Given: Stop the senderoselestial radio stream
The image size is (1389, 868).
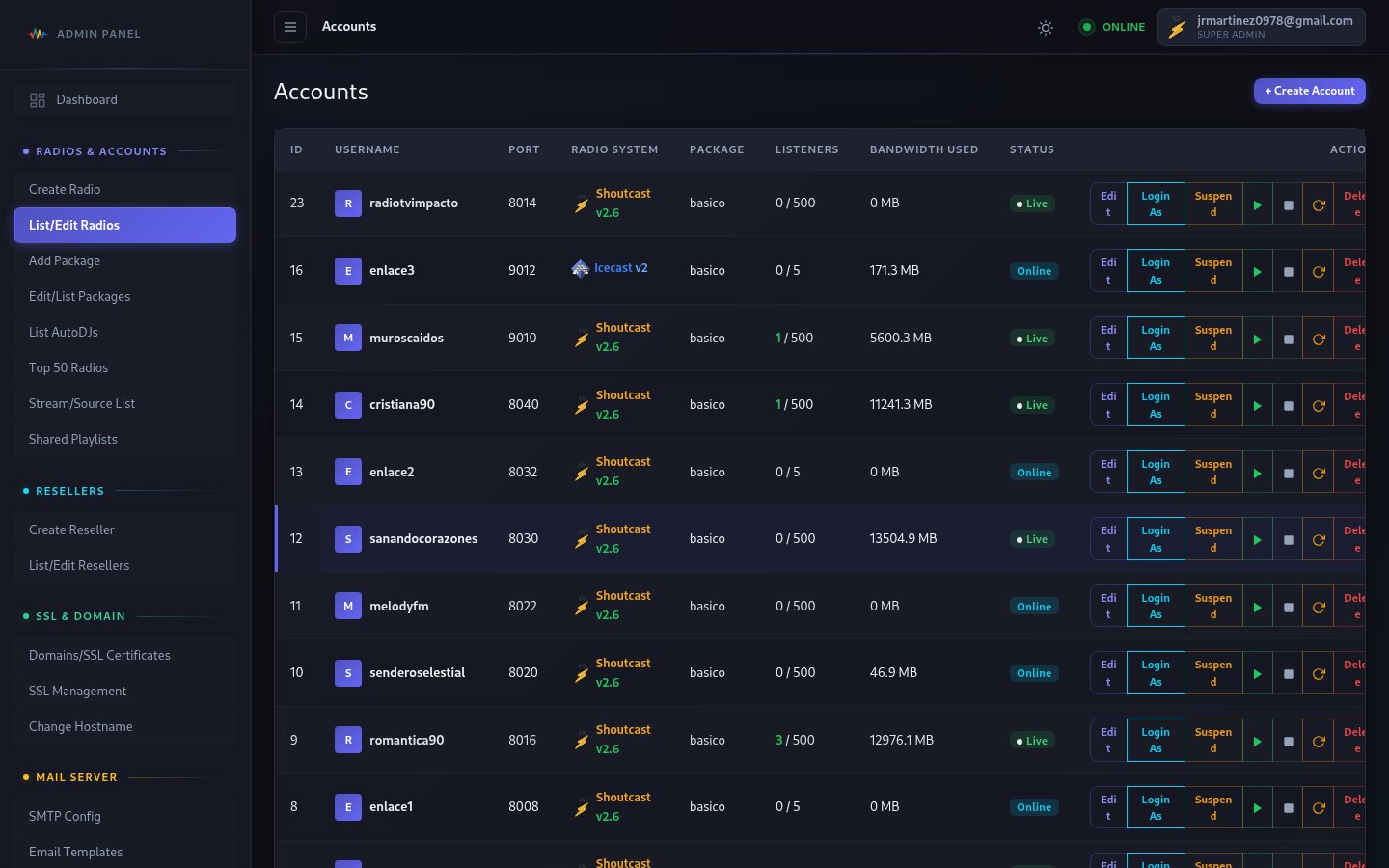Looking at the screenshot, I should coord(1288,674).
